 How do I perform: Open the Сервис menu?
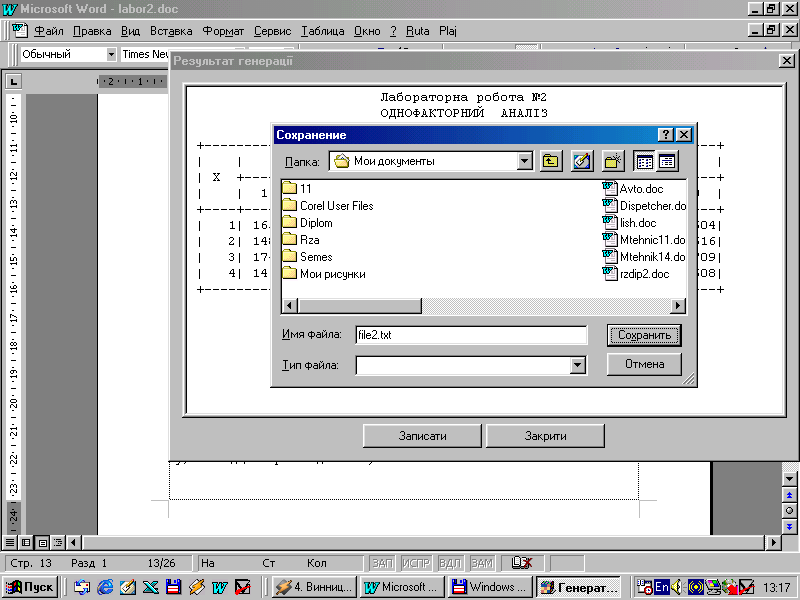click(272, 31)
